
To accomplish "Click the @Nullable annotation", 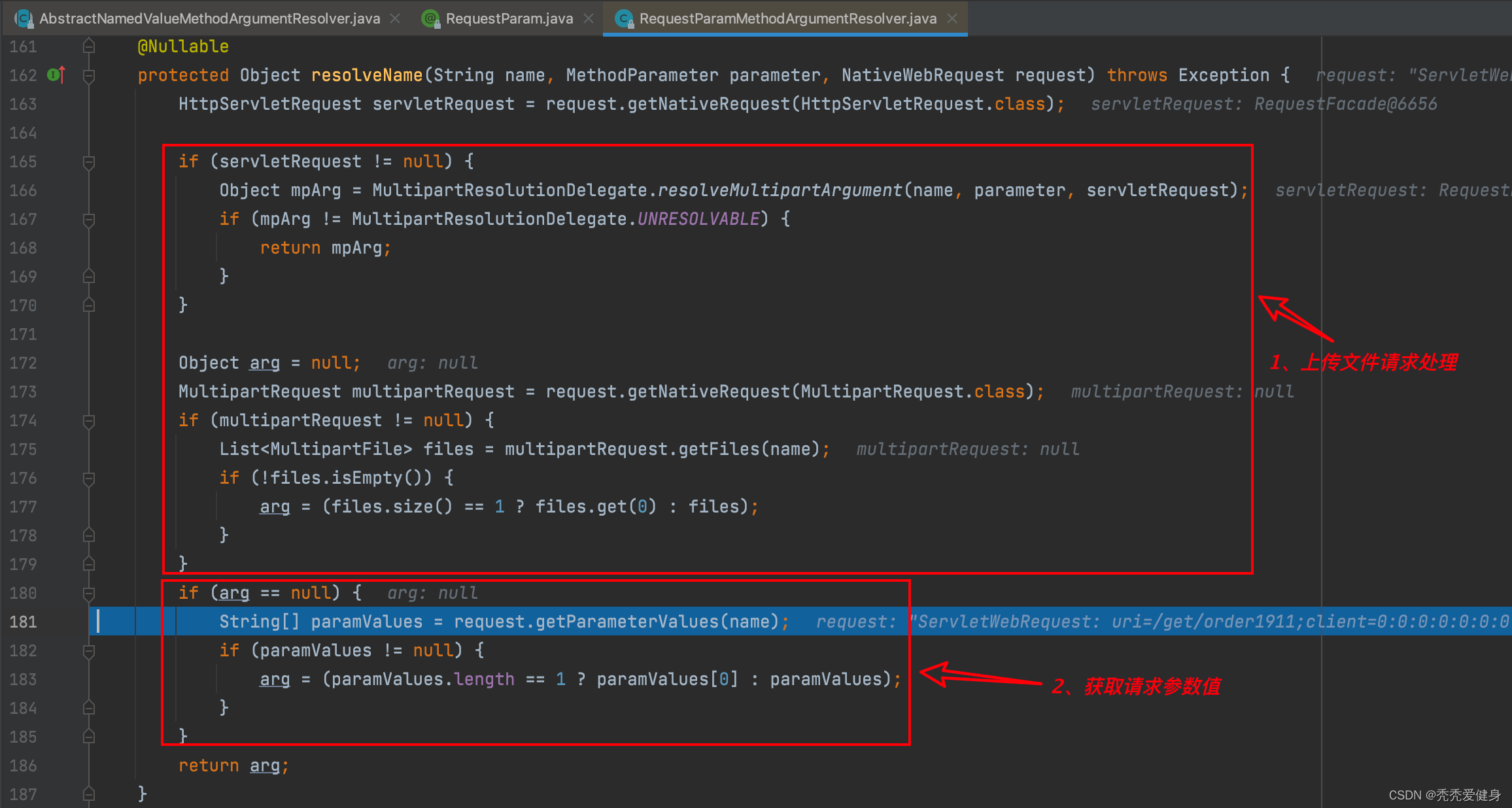I will click(x=183, y=46).
